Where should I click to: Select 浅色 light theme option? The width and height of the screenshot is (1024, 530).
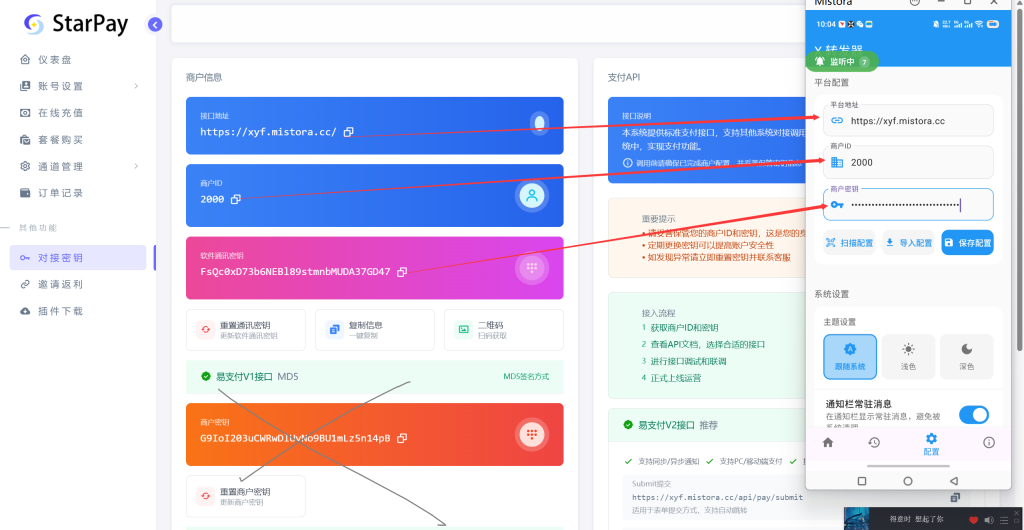(x=908, y=356)
